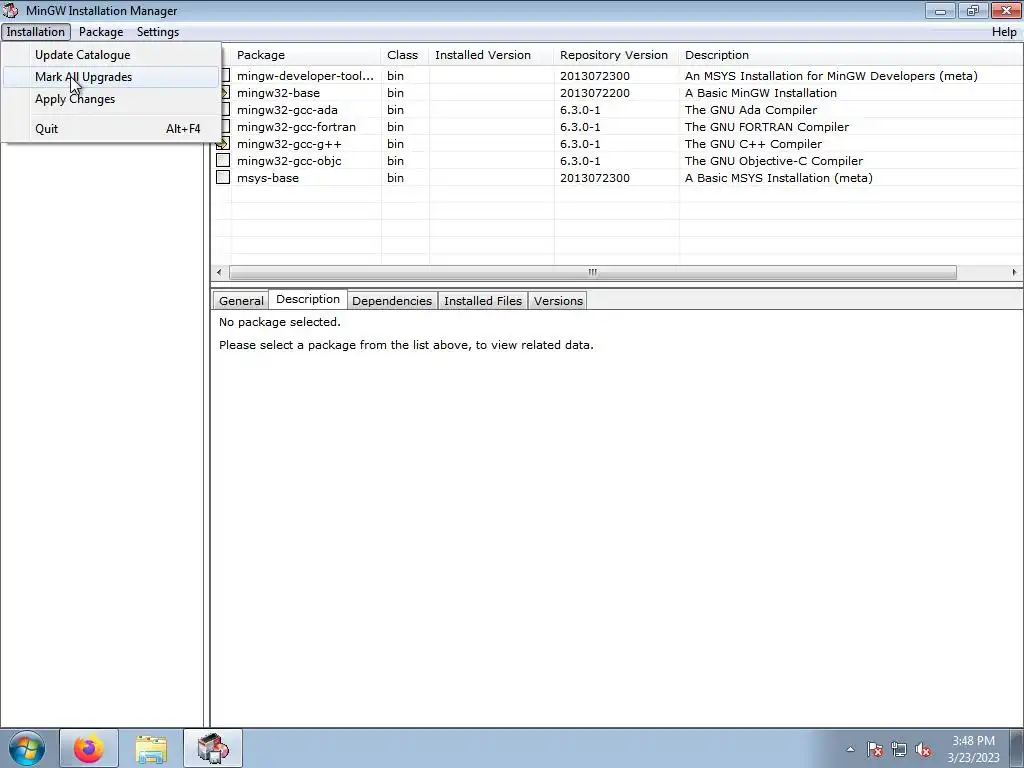This screenshot has width=1024, height=768.
Task: Click the network tray icon
Action: coord(899,749)
